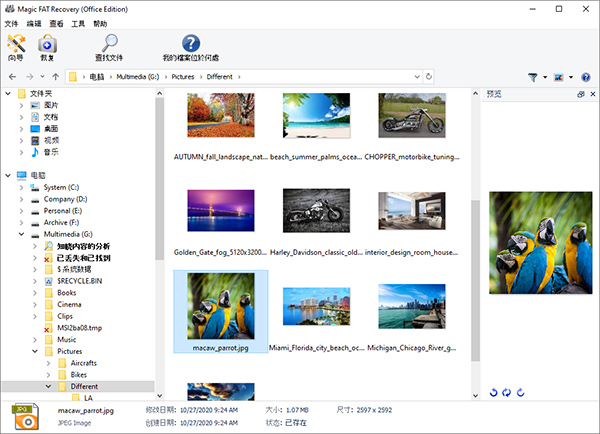Go forward with the right arrow
This screenshot has height=434, width=600.
click(29, 77)
